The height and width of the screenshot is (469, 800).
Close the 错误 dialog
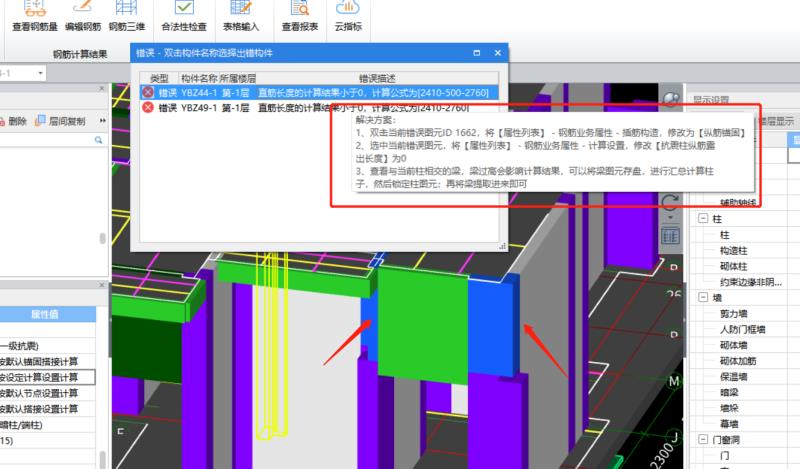click(497, 53)
